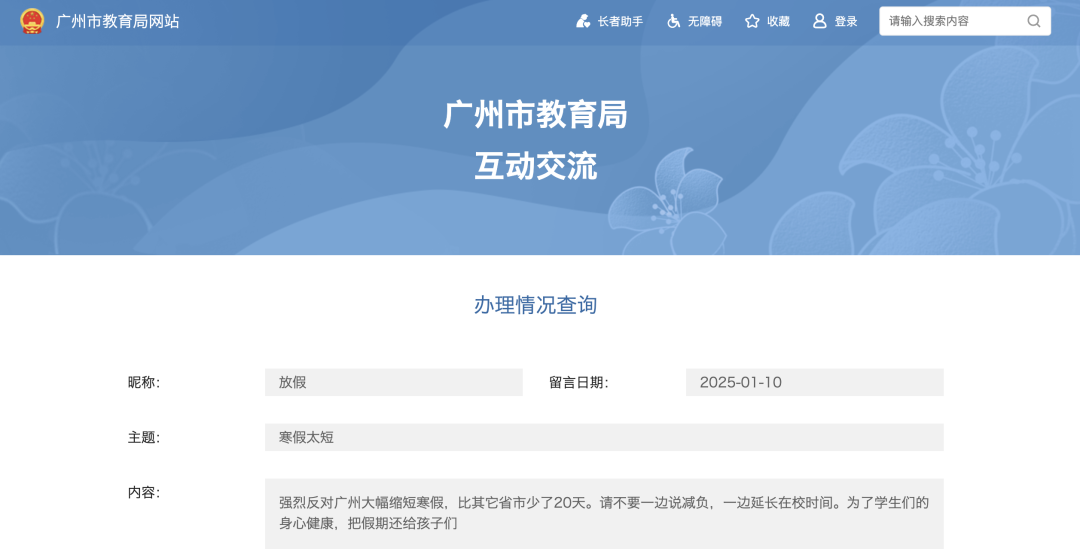Select the 主题 field showing 寒假太短
Screen dimensions: 1080x549
(604, 437)
